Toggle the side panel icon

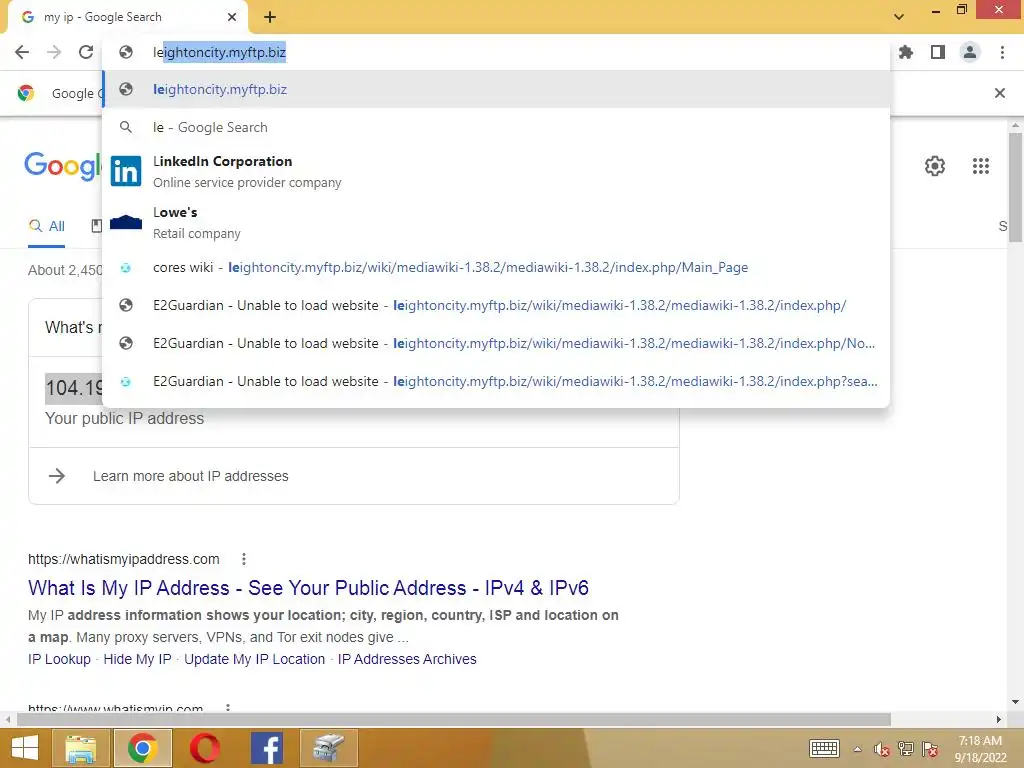(938, 52)
